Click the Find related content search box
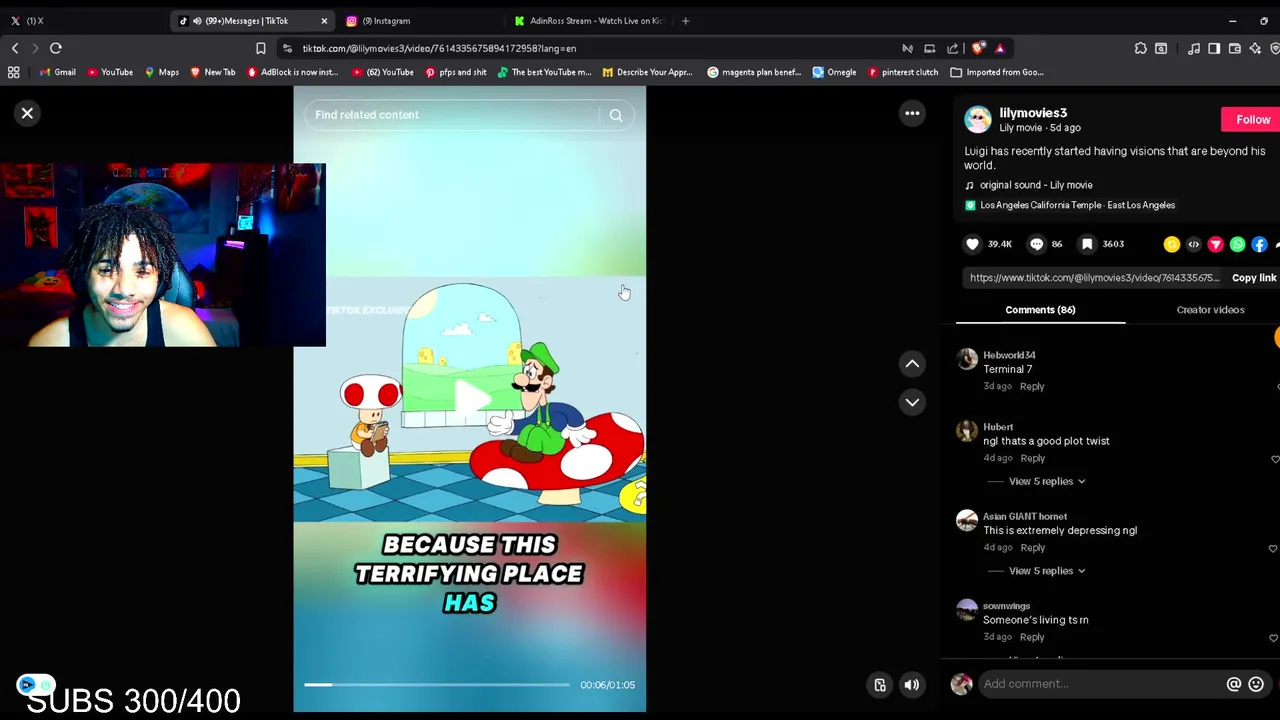 click(x=452, y=115)
